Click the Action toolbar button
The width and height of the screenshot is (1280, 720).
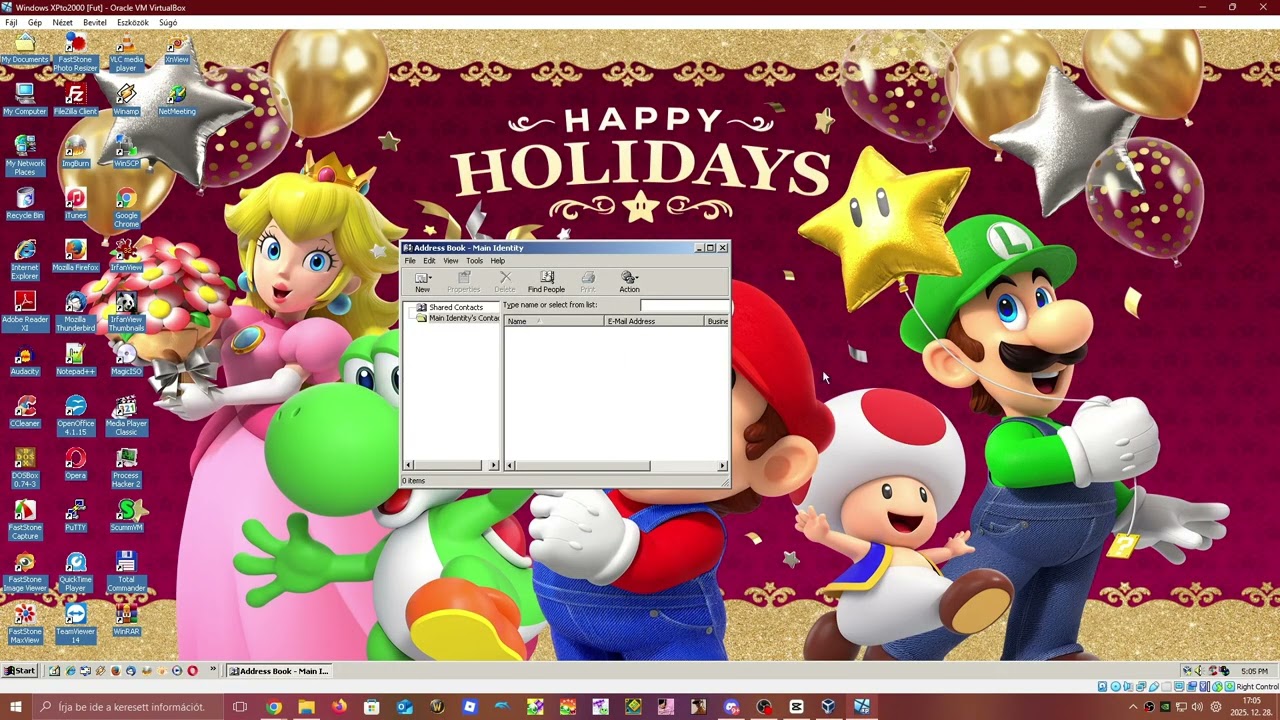coord(629,282)
